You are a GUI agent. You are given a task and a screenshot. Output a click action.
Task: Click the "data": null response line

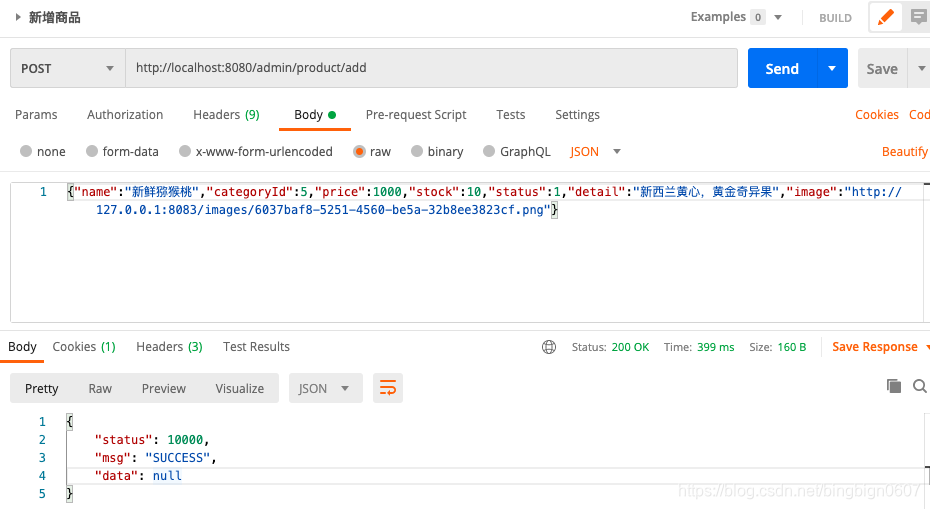coord(138,476)
